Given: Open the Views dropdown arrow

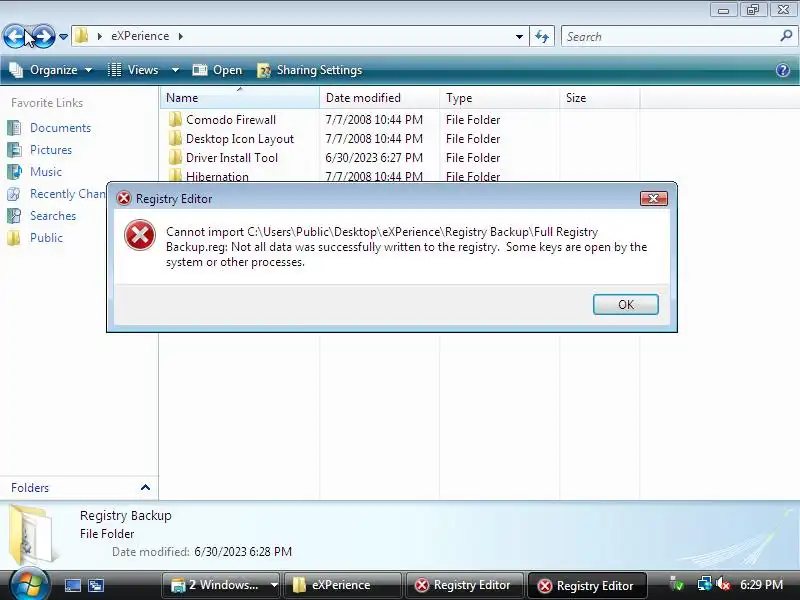Looking at the screenshot, I should point(175,70).
